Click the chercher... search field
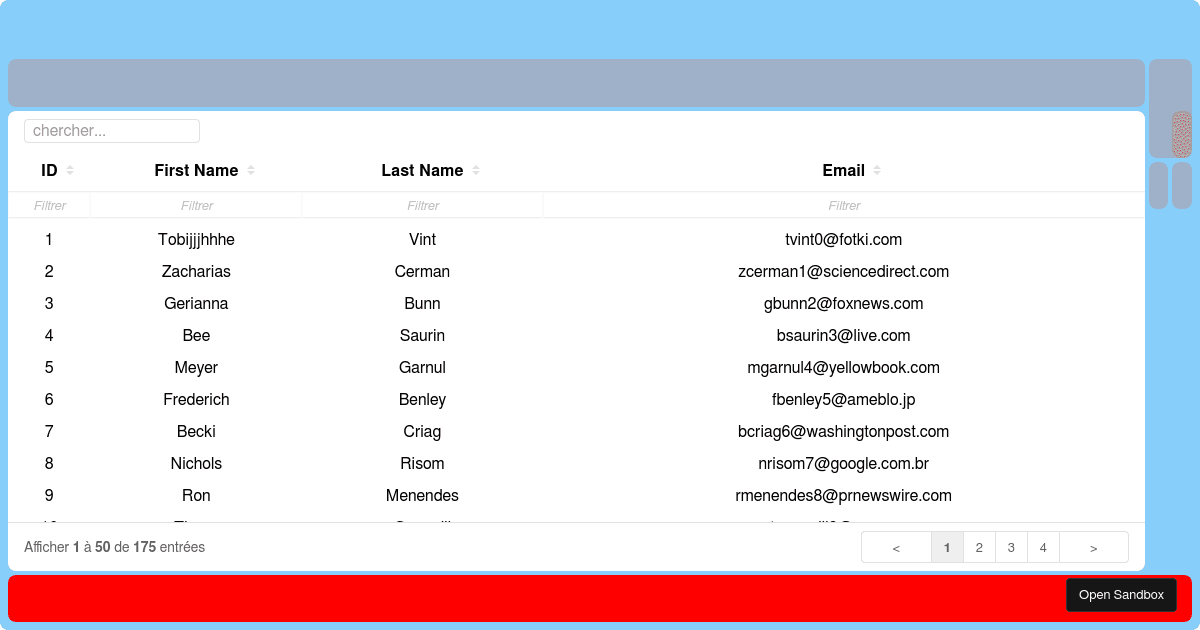Screen dimensions: 1200x630 pos(112,130)
